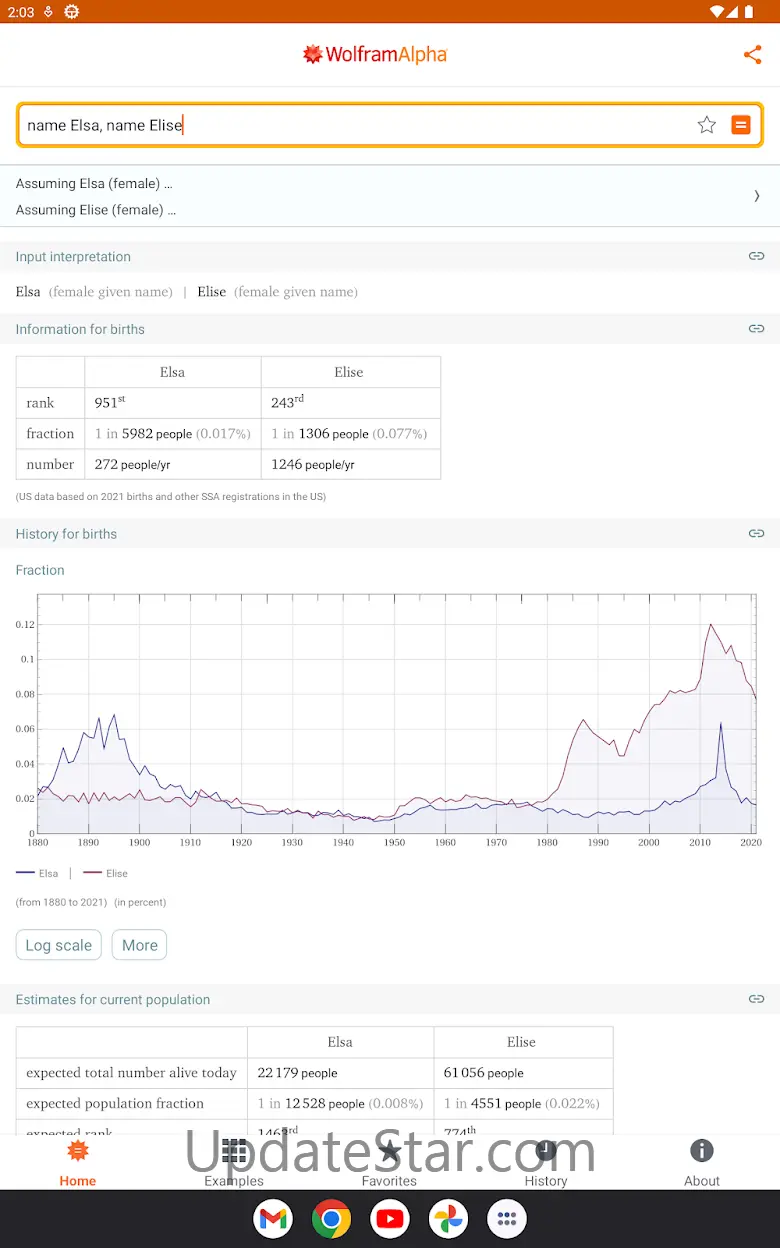Open the Favorites tab
The image size is (780, 1248).
[x=389, y=1163]
